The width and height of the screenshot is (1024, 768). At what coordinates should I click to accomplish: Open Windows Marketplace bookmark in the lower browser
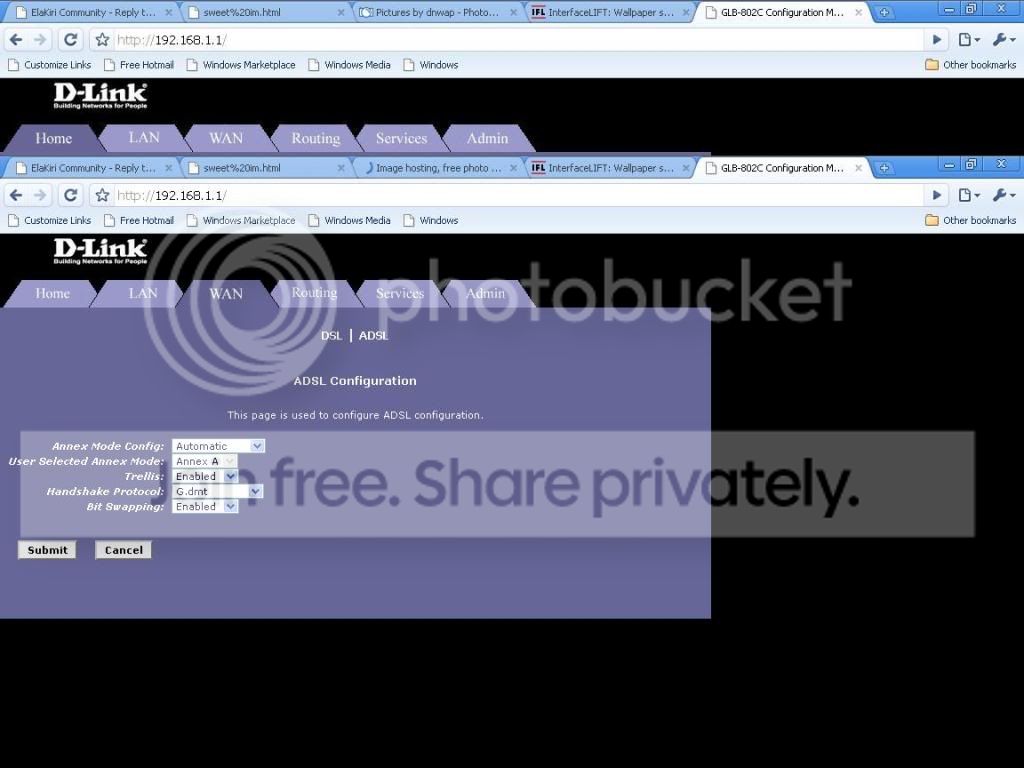coord(241,220)
